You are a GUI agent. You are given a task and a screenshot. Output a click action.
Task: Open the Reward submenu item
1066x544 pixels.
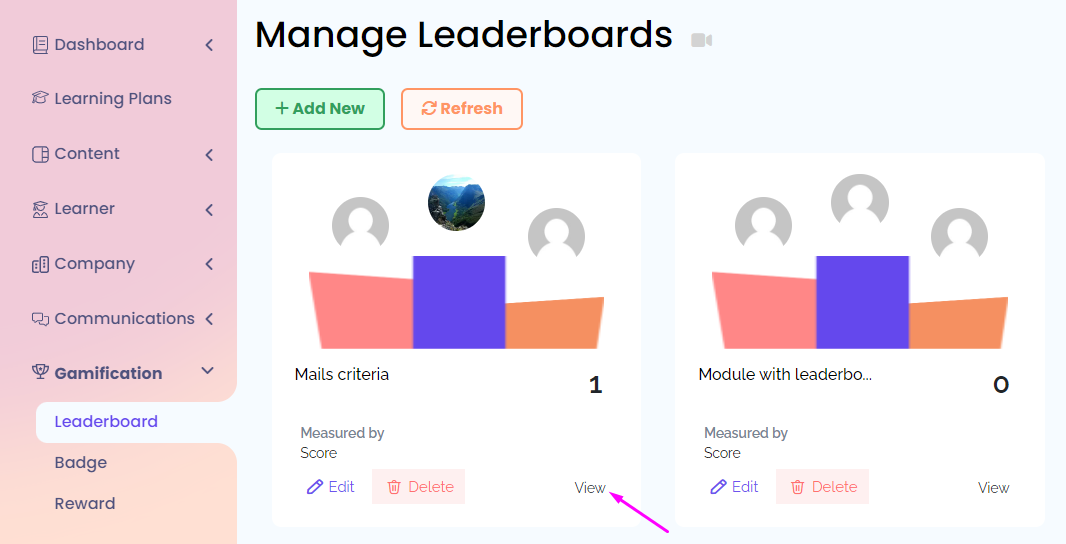coord(84,504)
